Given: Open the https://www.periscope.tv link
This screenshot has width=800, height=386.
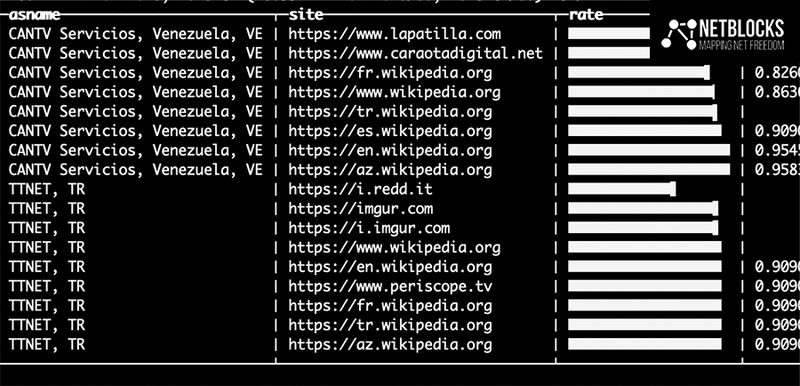Looking at the screenshot, I should click(x=390, y=286).
